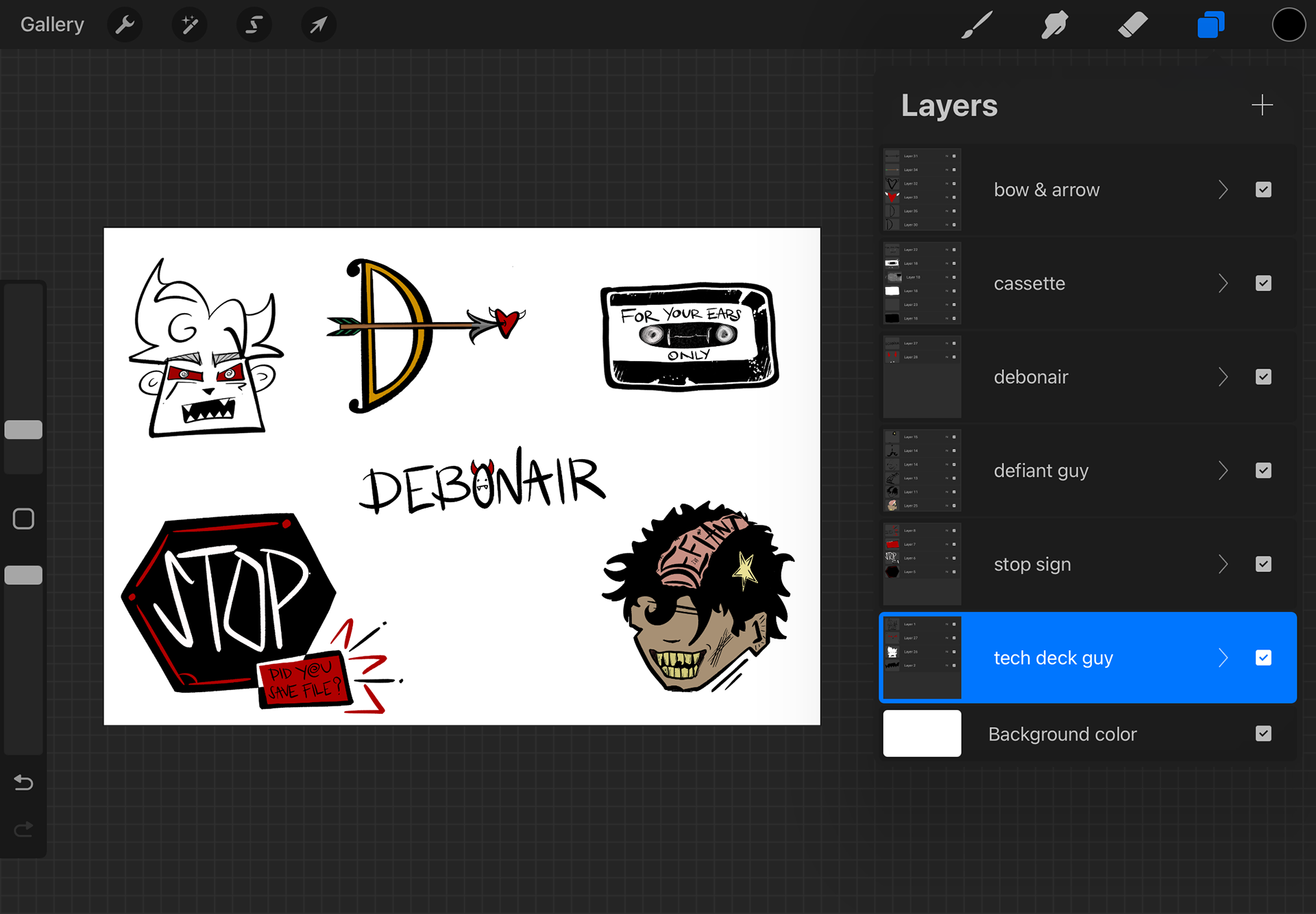Open the Actions wrench menu
Screen dimensions: 1316x914
click(125, 25)
